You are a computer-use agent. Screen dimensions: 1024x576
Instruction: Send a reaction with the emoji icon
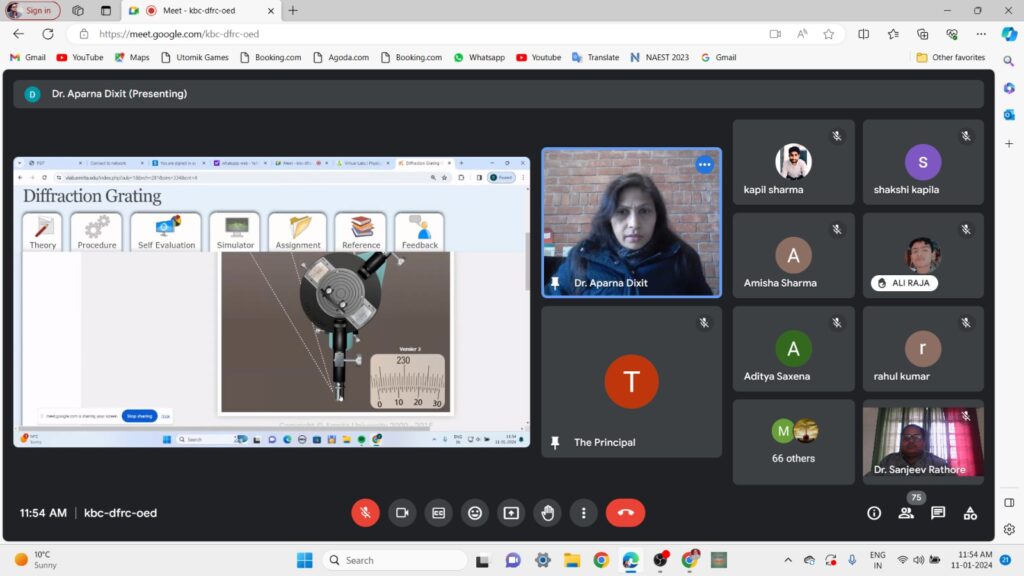click(x=475, y=513)
